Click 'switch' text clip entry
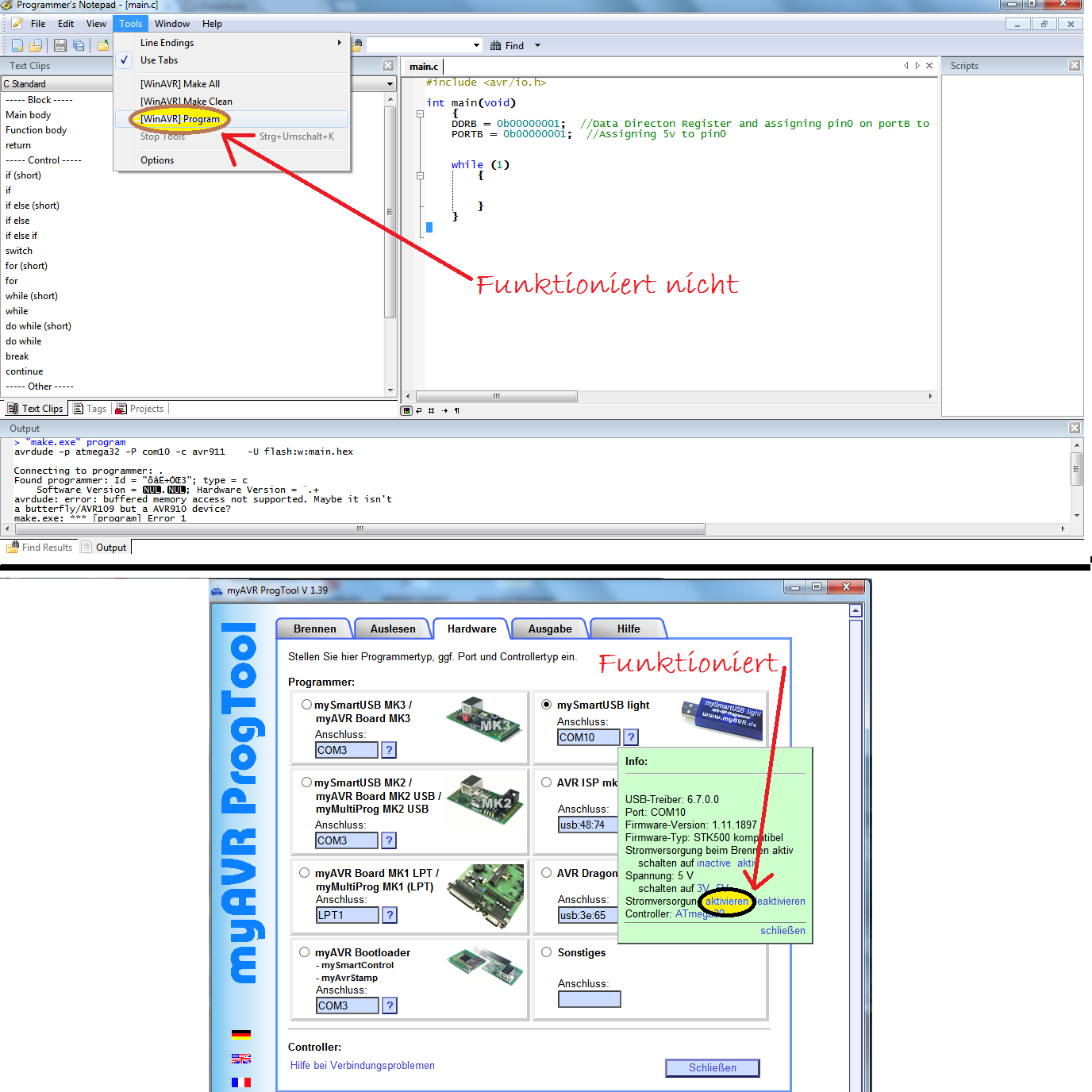 click(19, 251)
